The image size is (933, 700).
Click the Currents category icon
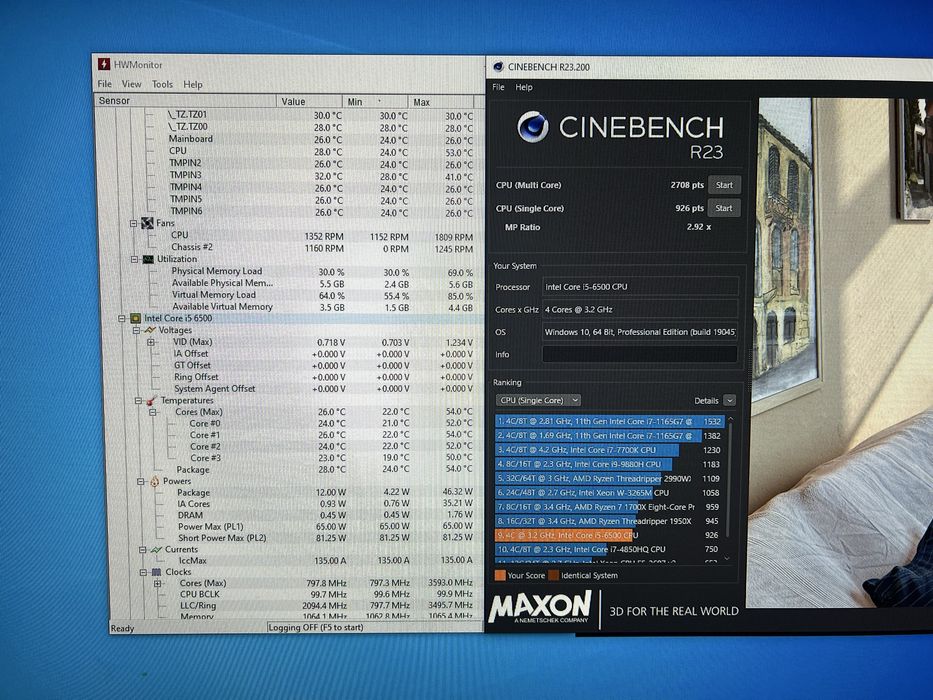pyautogui.click(x=156, y=549)
